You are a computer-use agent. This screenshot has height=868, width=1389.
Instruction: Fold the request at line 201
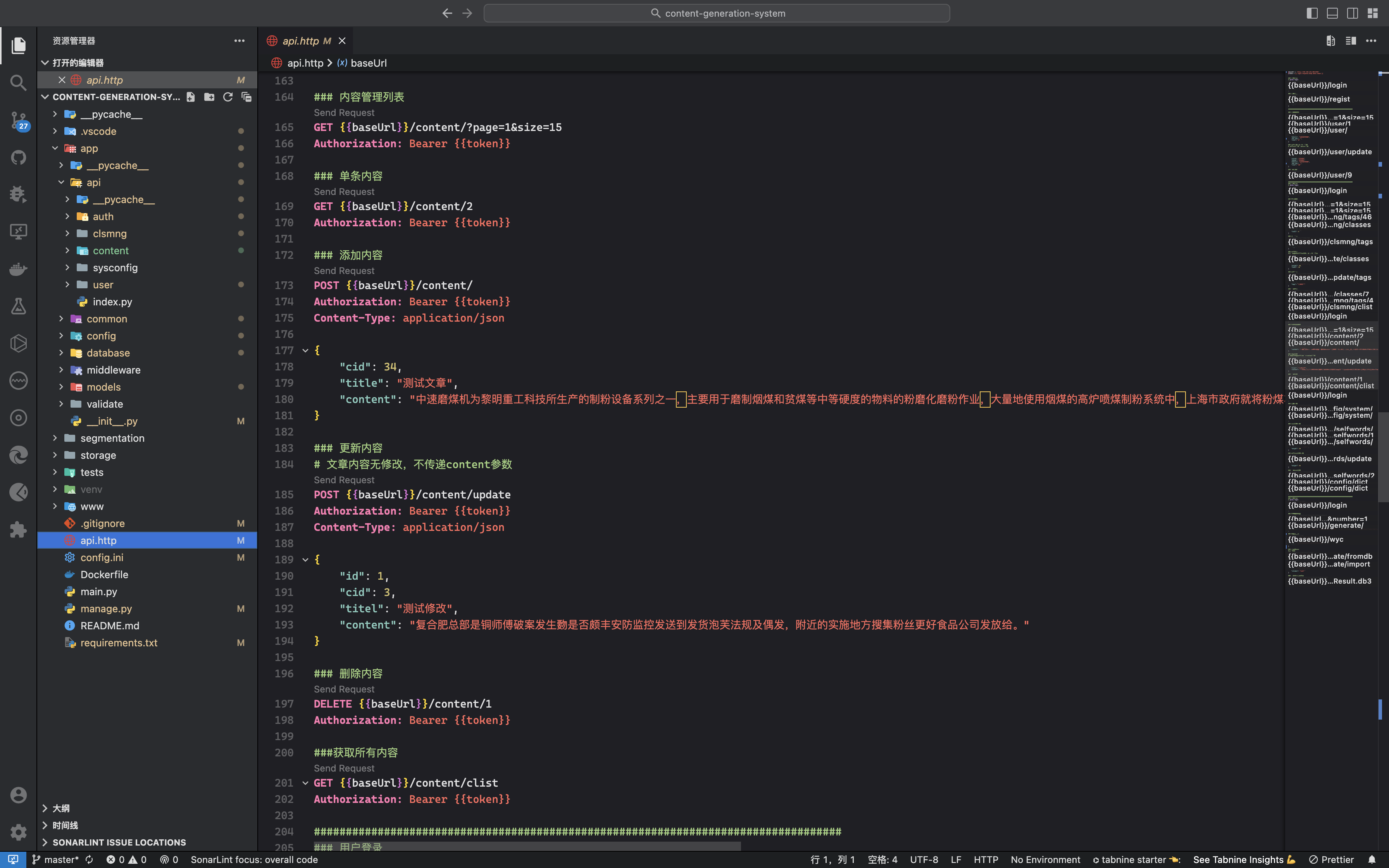tap(305, 783)
